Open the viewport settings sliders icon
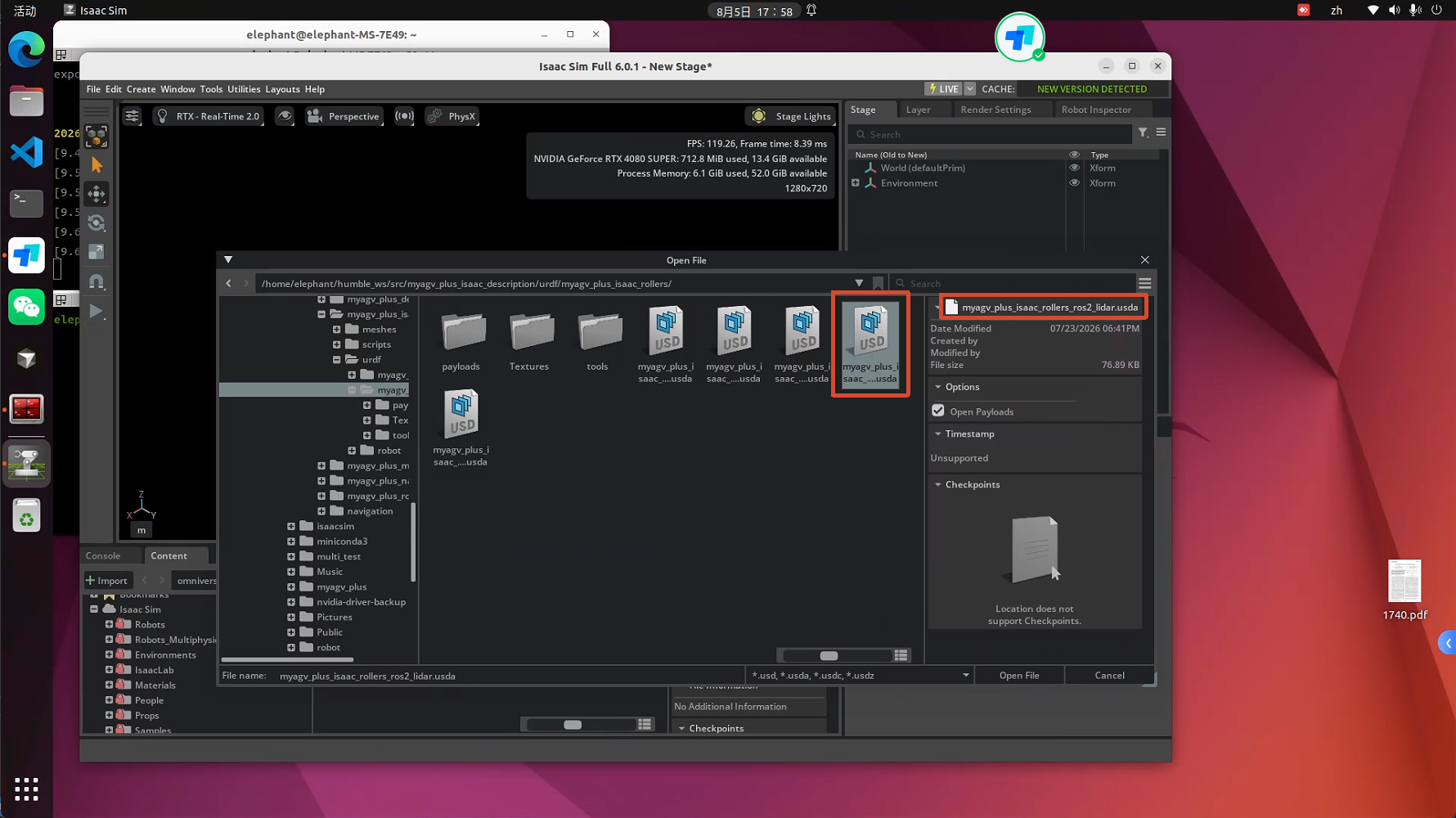Viewport: 1456px width, 818px height. (x=132, y=116)
